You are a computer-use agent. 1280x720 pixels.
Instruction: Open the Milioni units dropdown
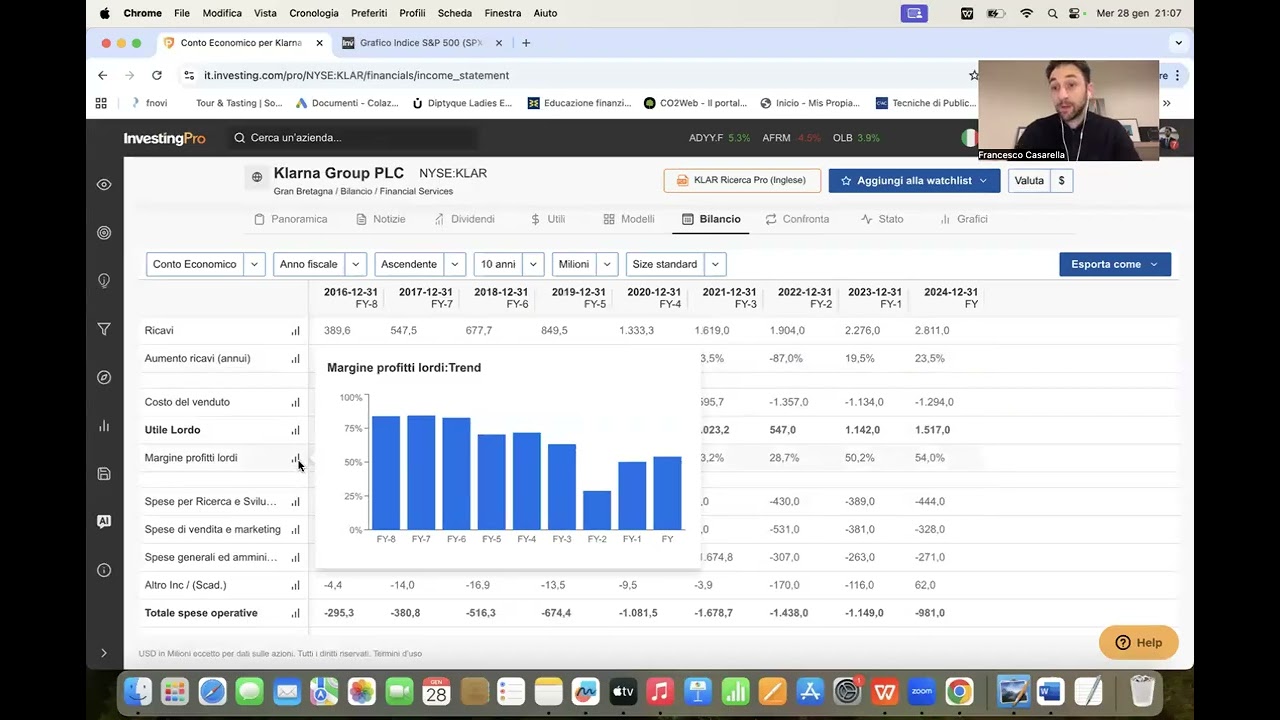pos(585,264)
